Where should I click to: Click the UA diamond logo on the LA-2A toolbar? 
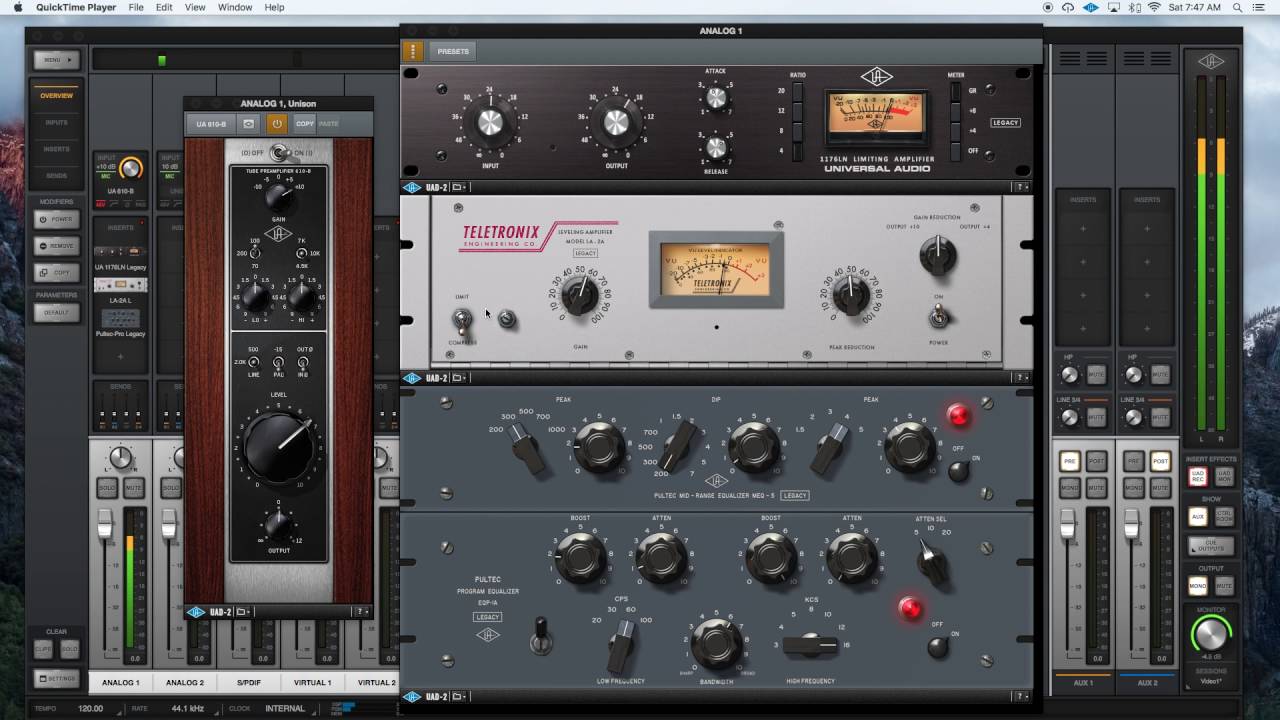(x=411, y=378)
